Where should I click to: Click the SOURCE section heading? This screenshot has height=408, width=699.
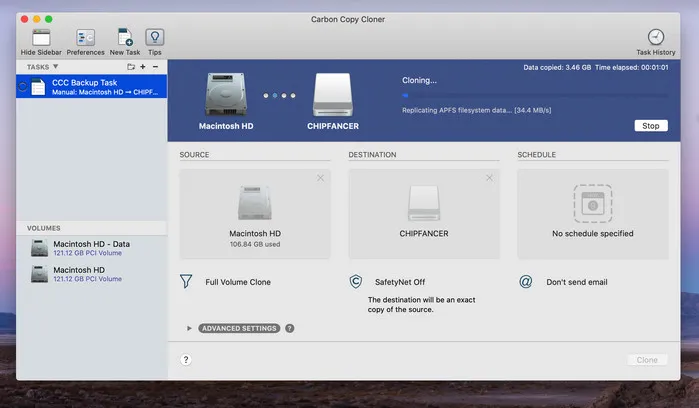[x=194, y=155]
